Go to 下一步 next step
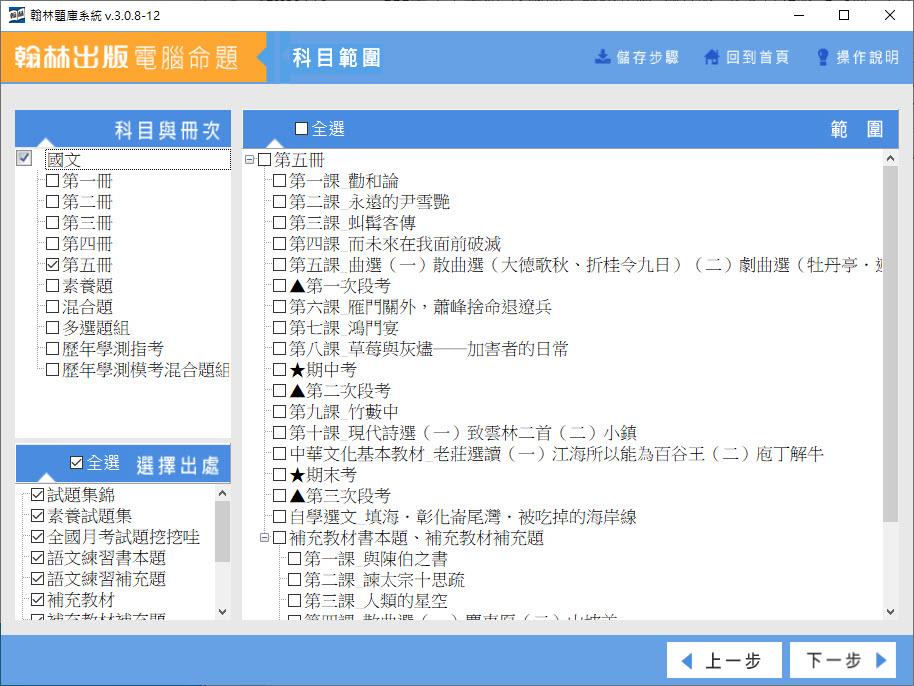 pos(839,661)
